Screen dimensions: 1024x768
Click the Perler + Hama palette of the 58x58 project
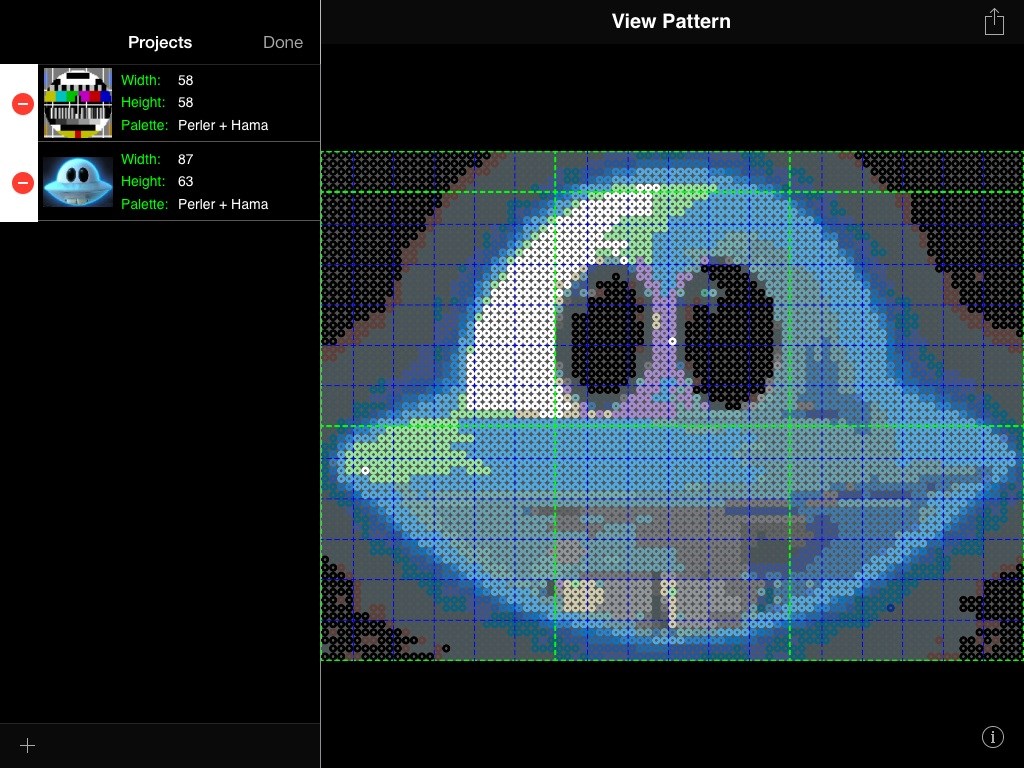pyautogui.click(x=223, y=125)
